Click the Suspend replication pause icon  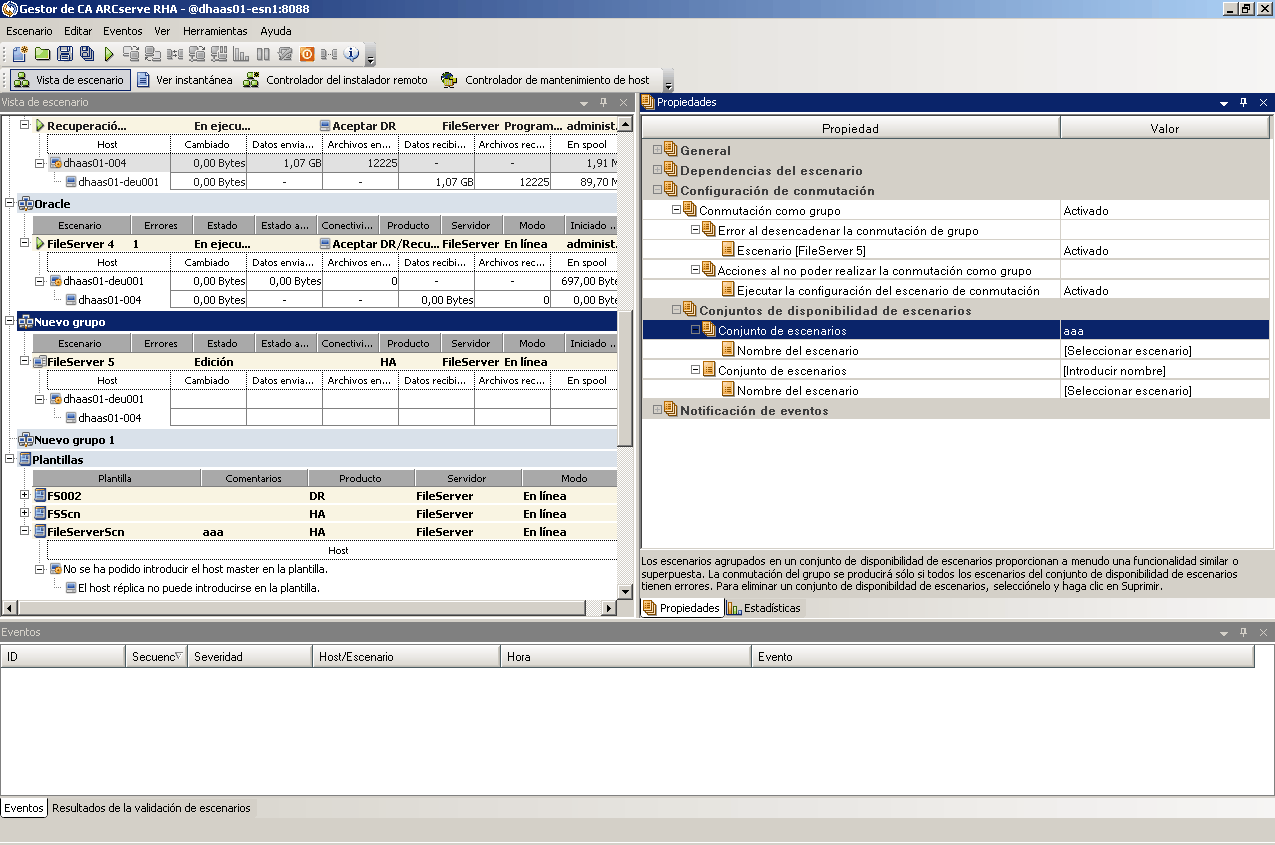264,53
